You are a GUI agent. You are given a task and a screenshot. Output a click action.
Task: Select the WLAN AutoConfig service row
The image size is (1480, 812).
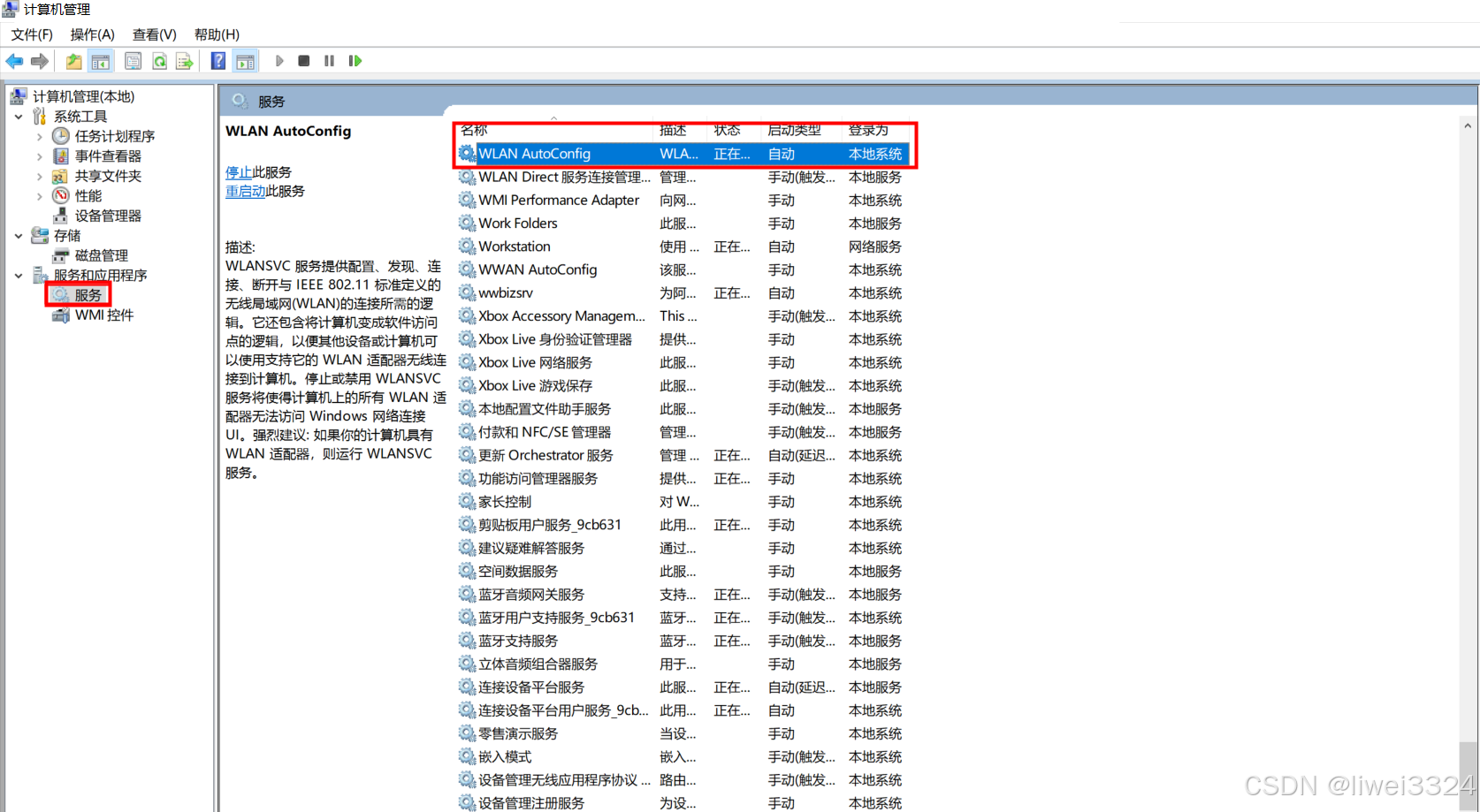pyautogui.click(x=683, y=154)
